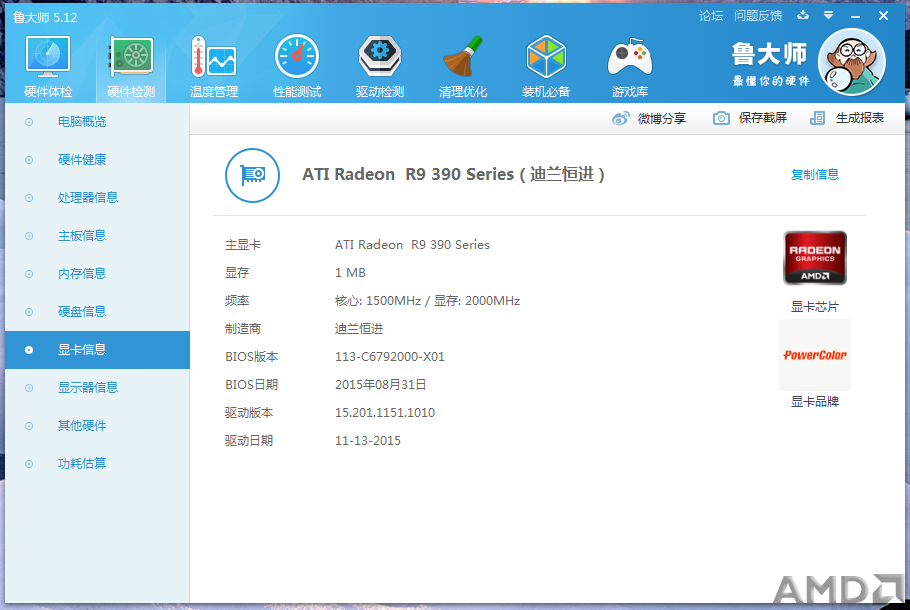
Task: Click the 显存 value 1 MB
Action: (x=350, y=273)
